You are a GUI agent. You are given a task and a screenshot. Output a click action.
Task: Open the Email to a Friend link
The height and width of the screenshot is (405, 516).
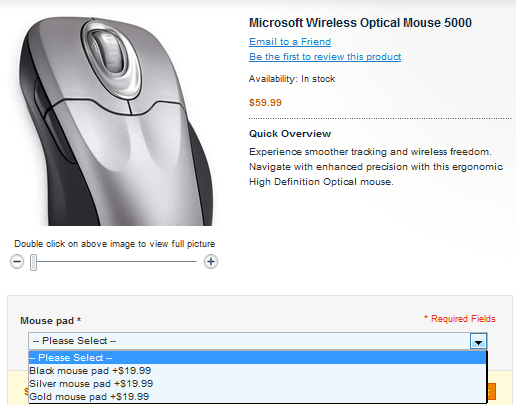290,42
